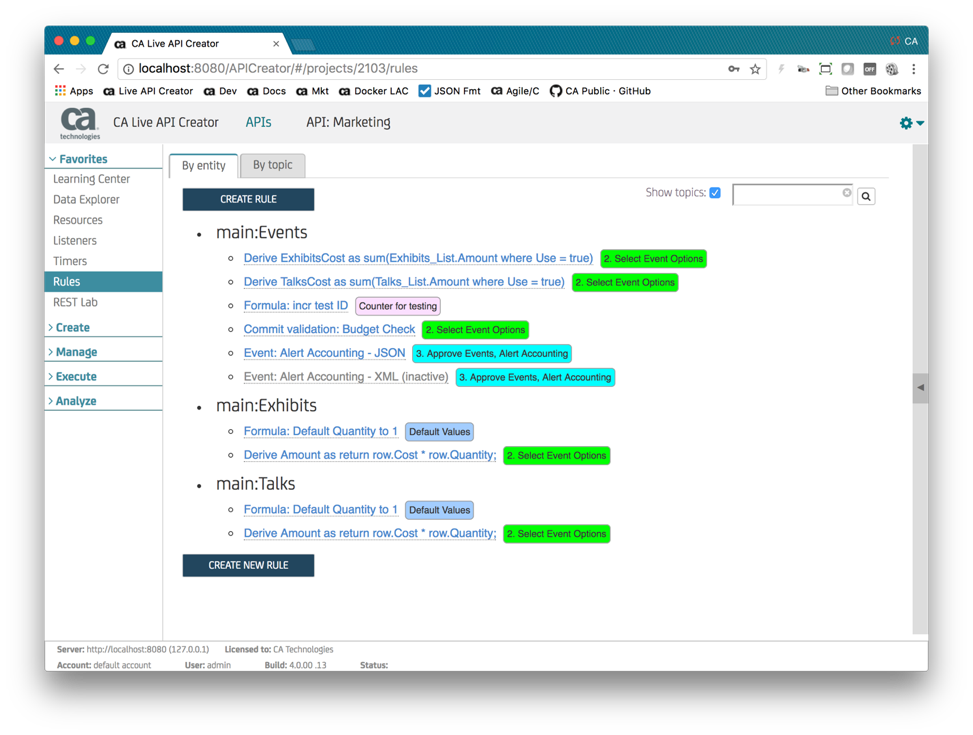Toggle the Show topics checkbox
This screenshot has width=973, height=735.
(x=715, y=192)
